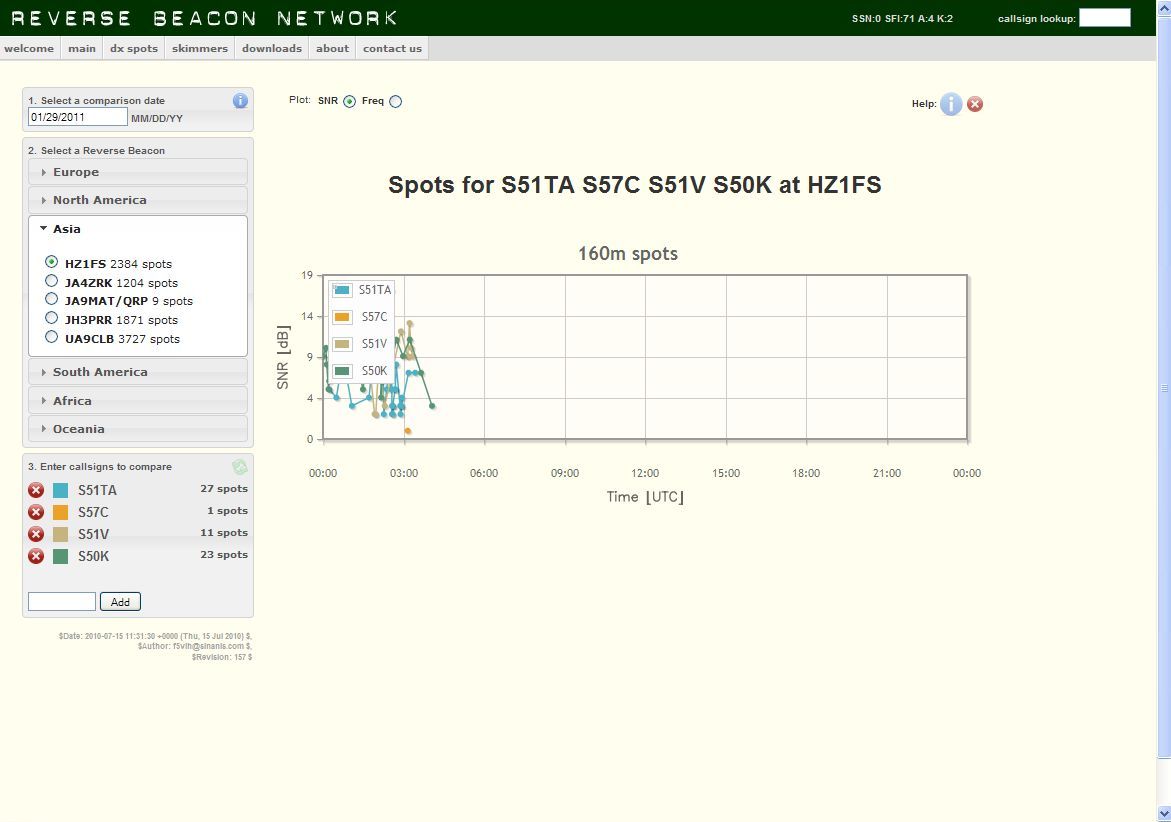Image resolution: width=1171 pixels, height=822 pixels.
Task: Remove S51TA with its red X icon
Action: tap(36, 490)
